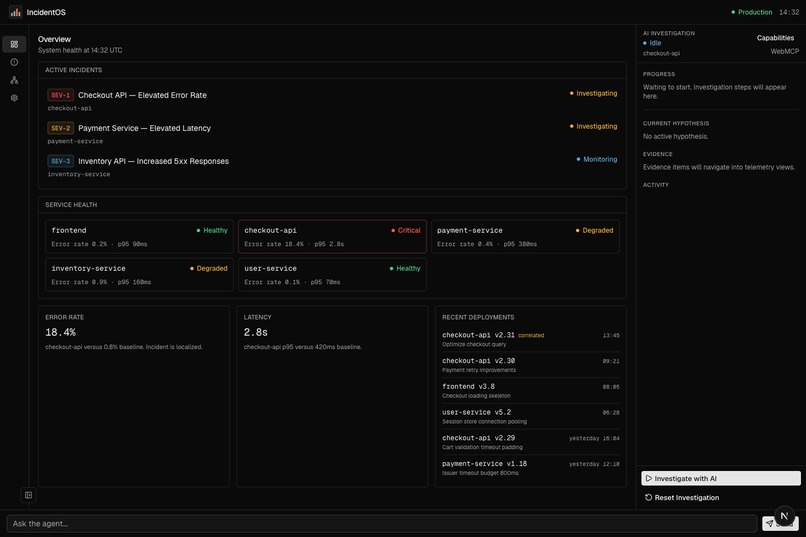The image size is (806, 537).
Task: Click checkout-api under AI Investigation
Action: pyautogui.click(x=661, y=53)
